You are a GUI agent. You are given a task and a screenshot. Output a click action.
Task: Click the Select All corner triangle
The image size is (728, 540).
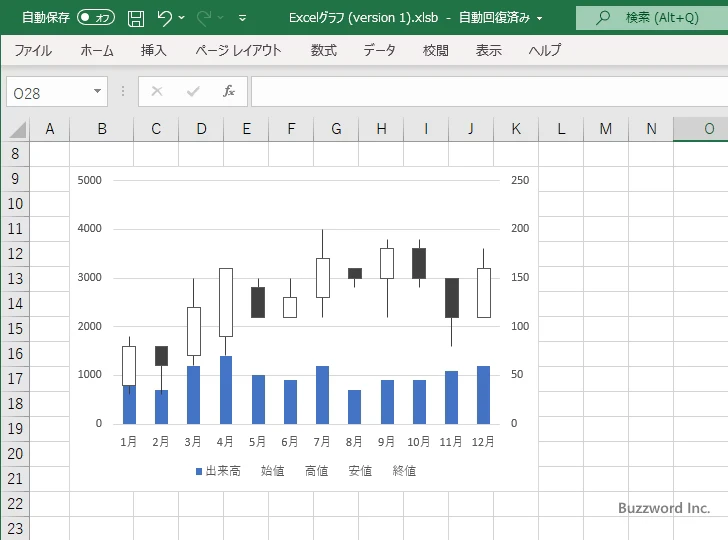[18, 130]
